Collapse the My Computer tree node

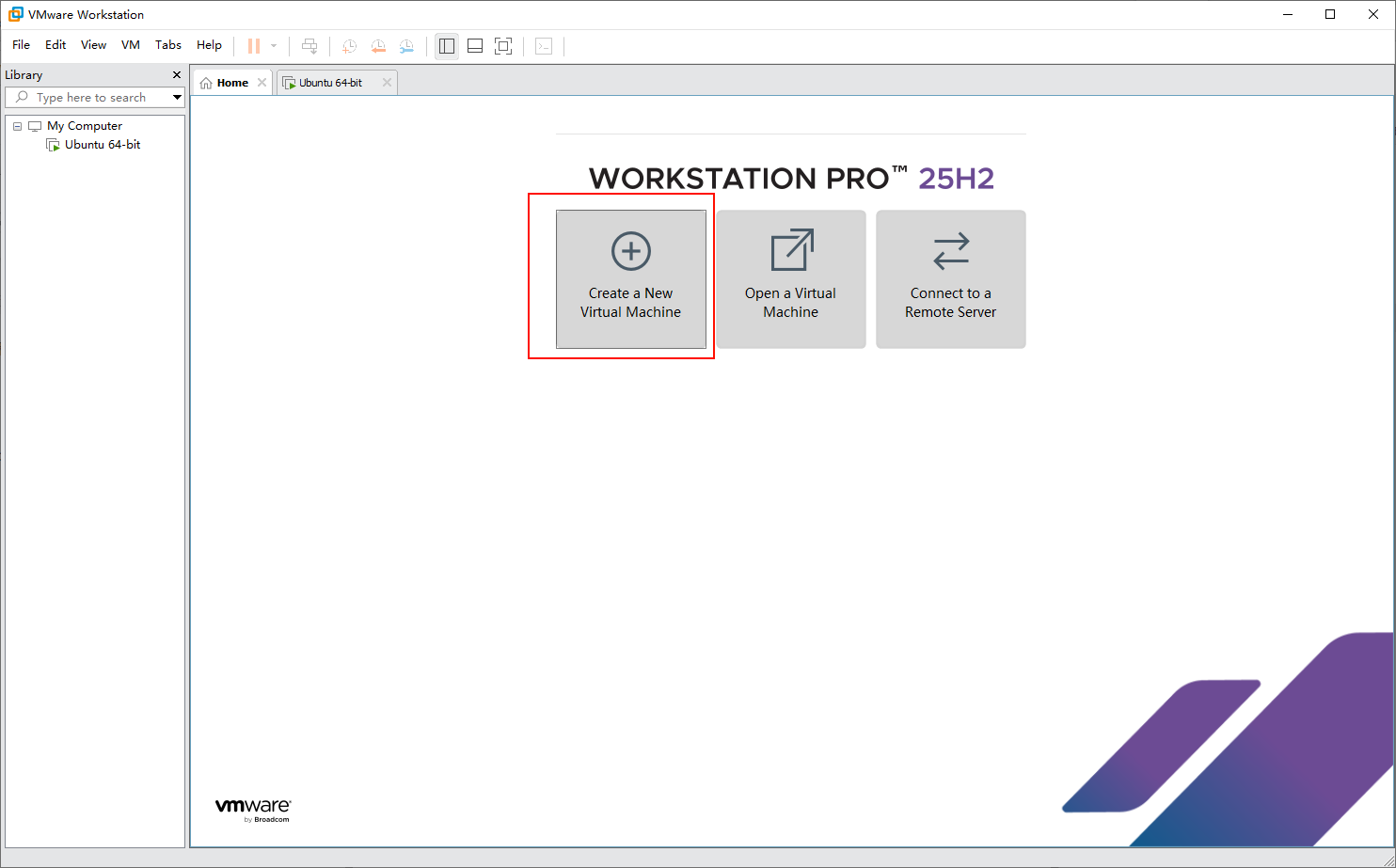(17, 126)
